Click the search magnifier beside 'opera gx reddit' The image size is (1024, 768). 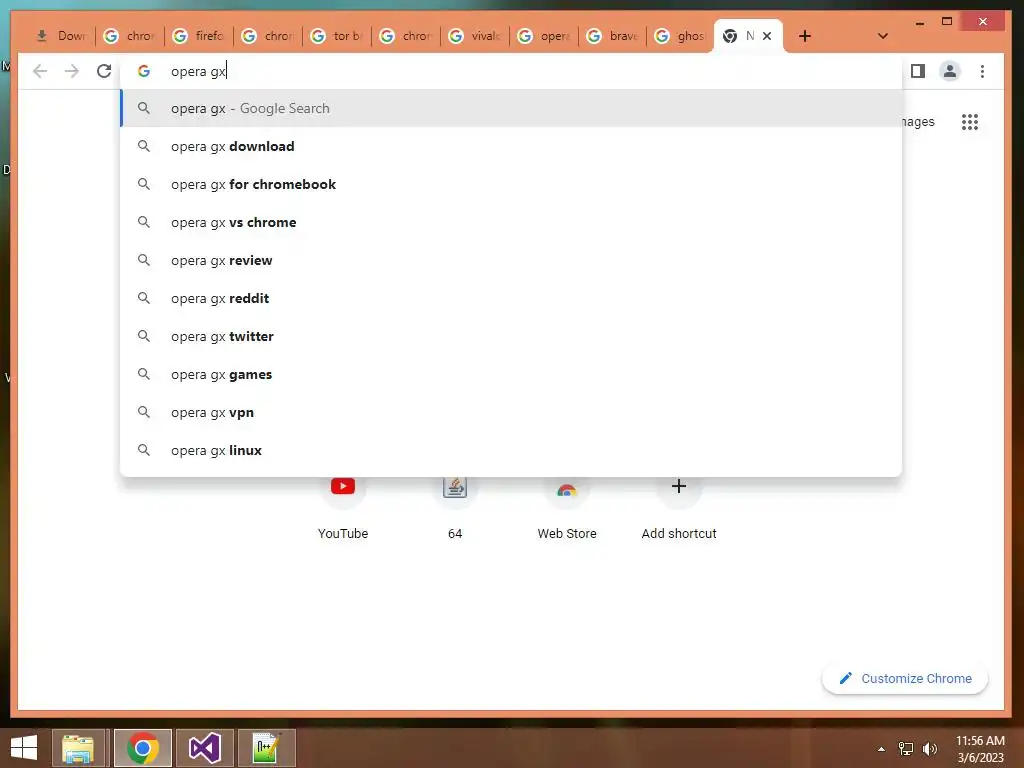coord(144,298)
